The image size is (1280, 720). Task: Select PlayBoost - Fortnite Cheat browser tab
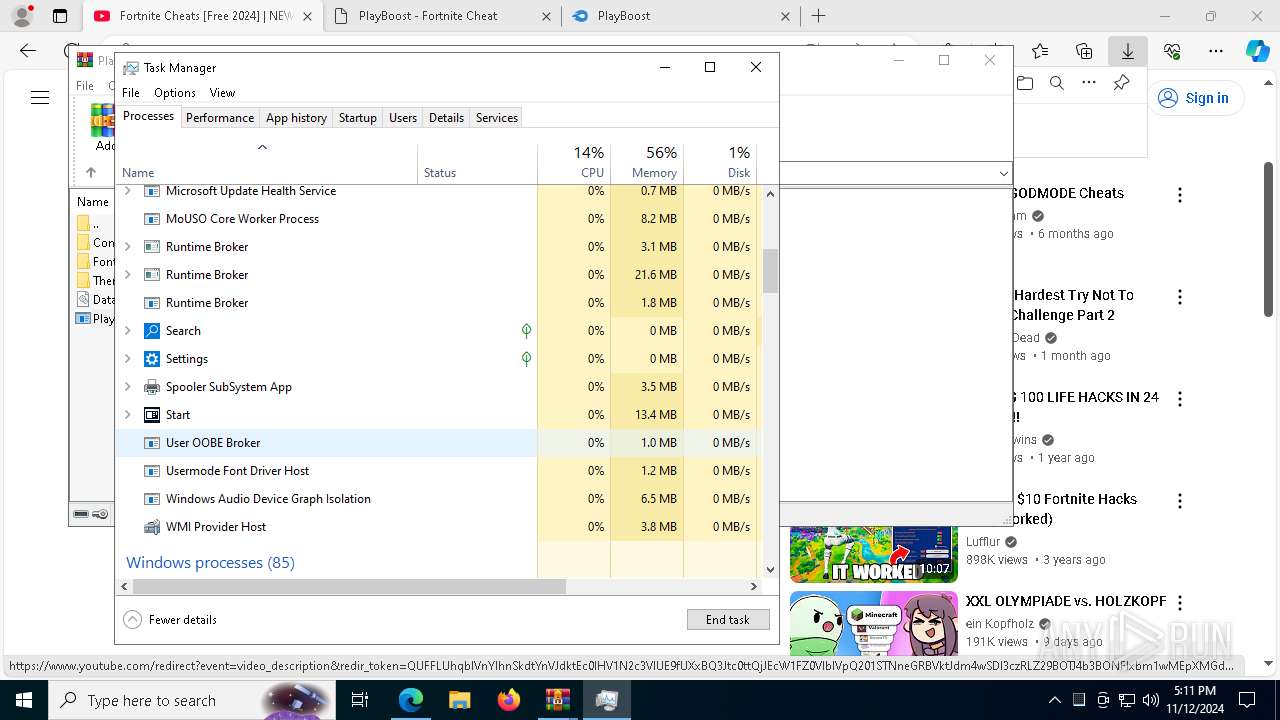(x=442, y=16)
